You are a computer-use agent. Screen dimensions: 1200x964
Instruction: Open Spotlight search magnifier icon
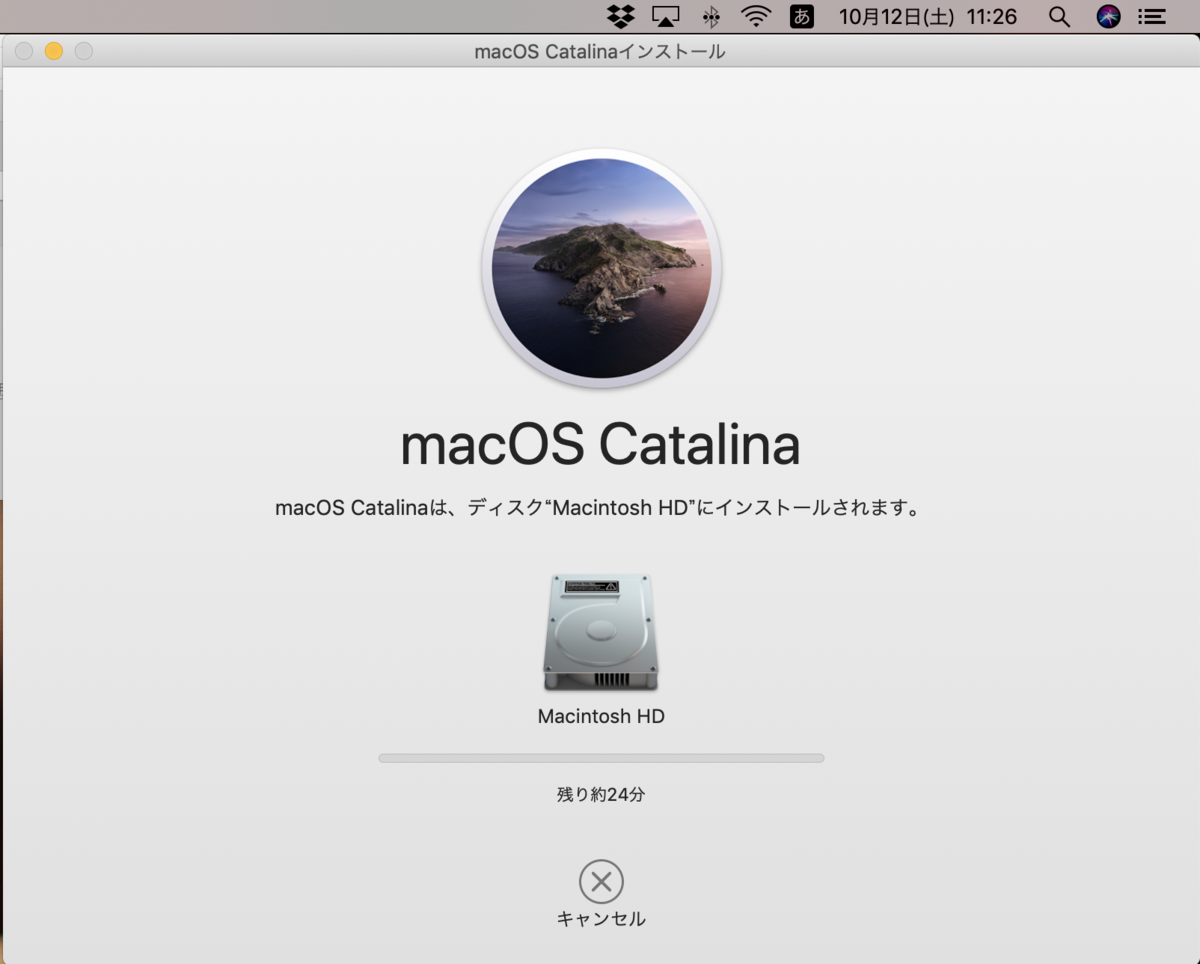[x=1059, y=16]
